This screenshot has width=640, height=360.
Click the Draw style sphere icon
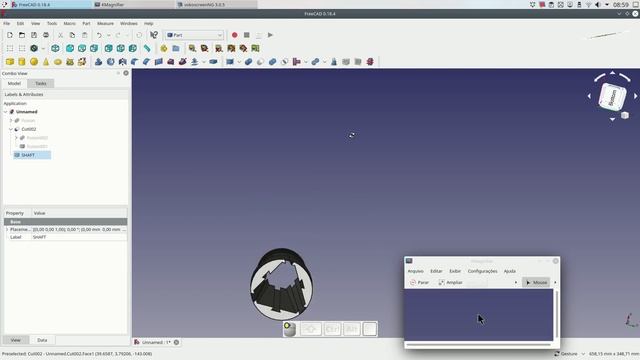pos(34,48)
